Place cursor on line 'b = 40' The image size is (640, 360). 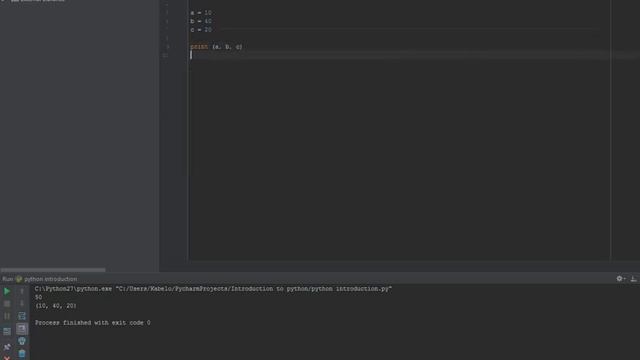tap(201, 21)
